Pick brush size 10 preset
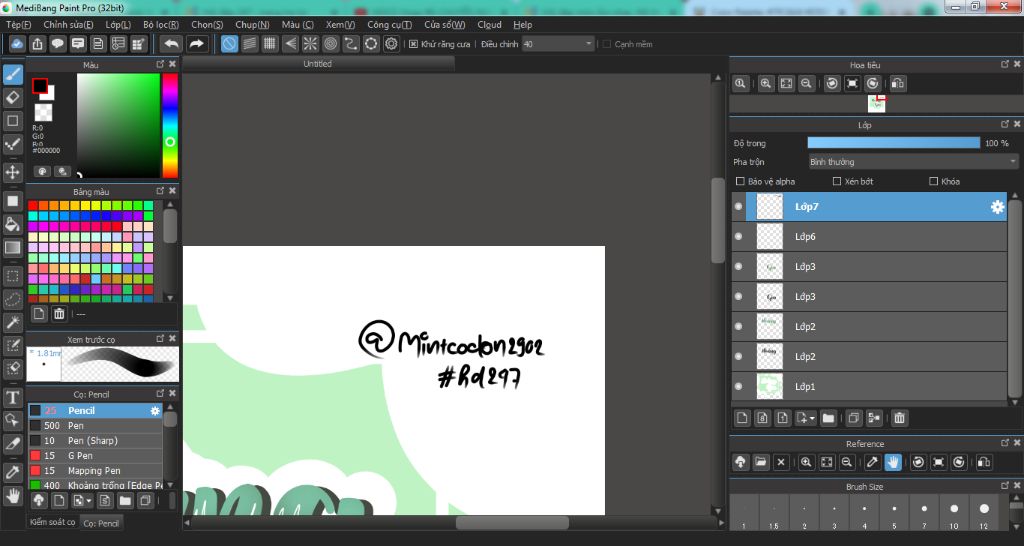1024x546 pixels. click(x=954, y=512)
